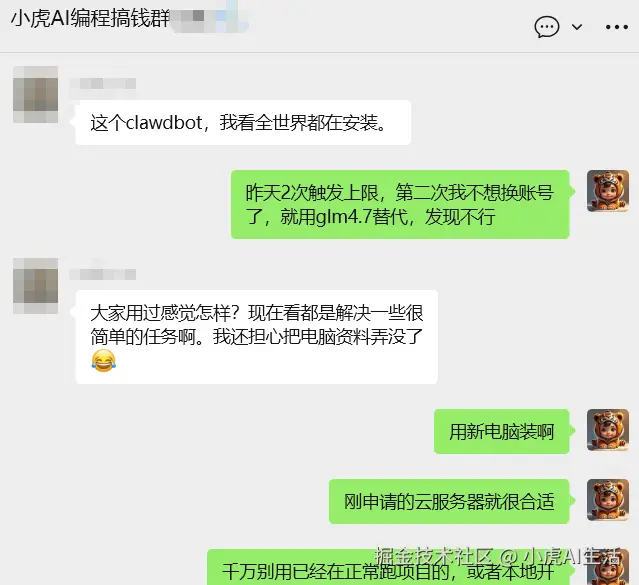Select the message 这个clawdbot，我看全世界都在安装
This screenshot has width=639, height=585.
(243, 122)
